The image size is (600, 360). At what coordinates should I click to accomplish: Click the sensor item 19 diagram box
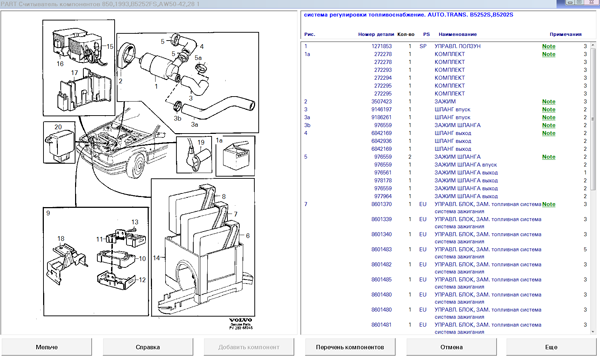coord(194,155)
